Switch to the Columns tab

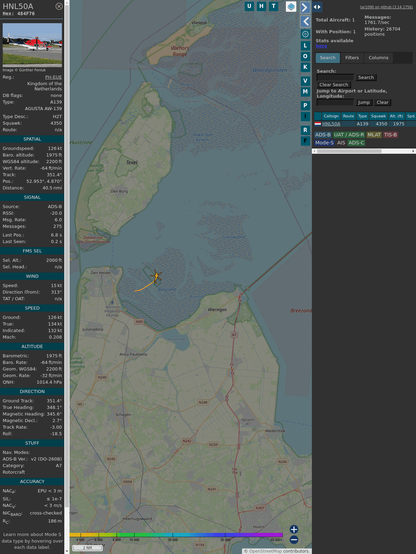pyautogui.click(x=378, y=58)
